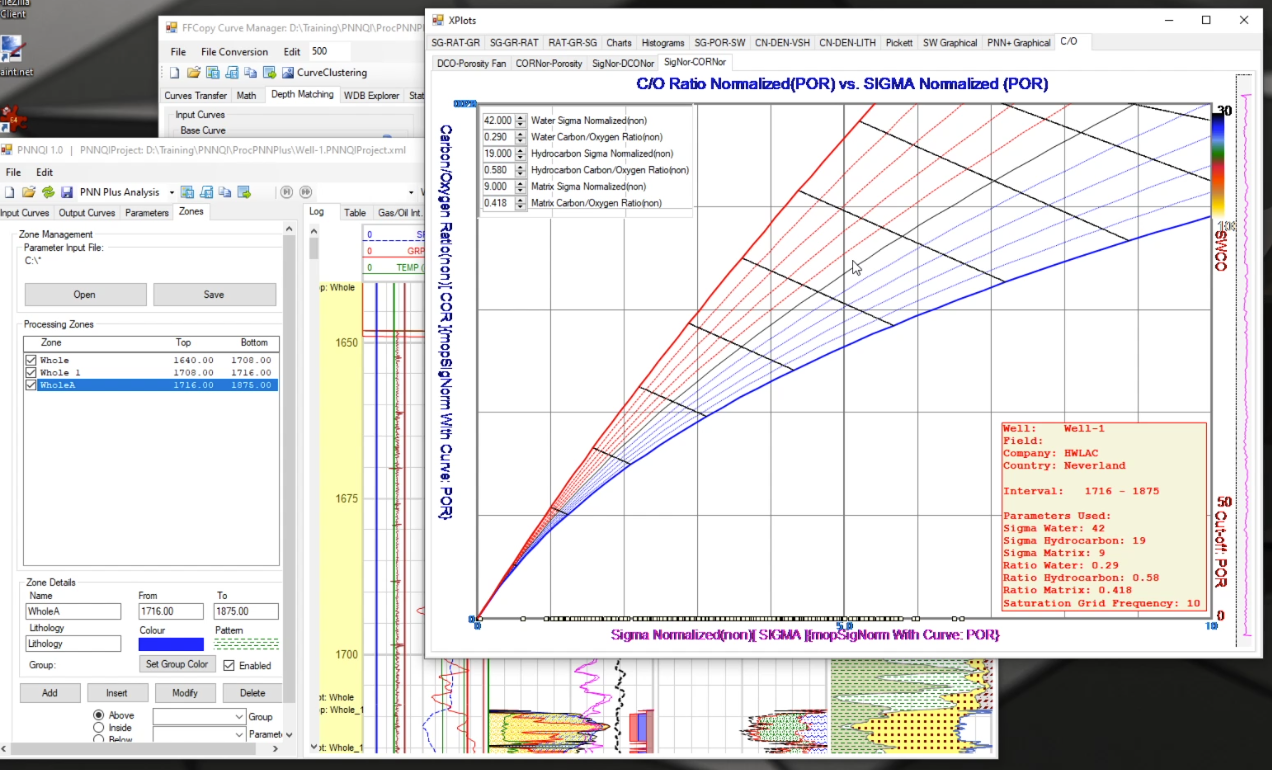Click the fast-forward round button in PNNQI toolbar
This screenshot has height=770, width=1272.
pyautogui.click(x=305, y=192)
